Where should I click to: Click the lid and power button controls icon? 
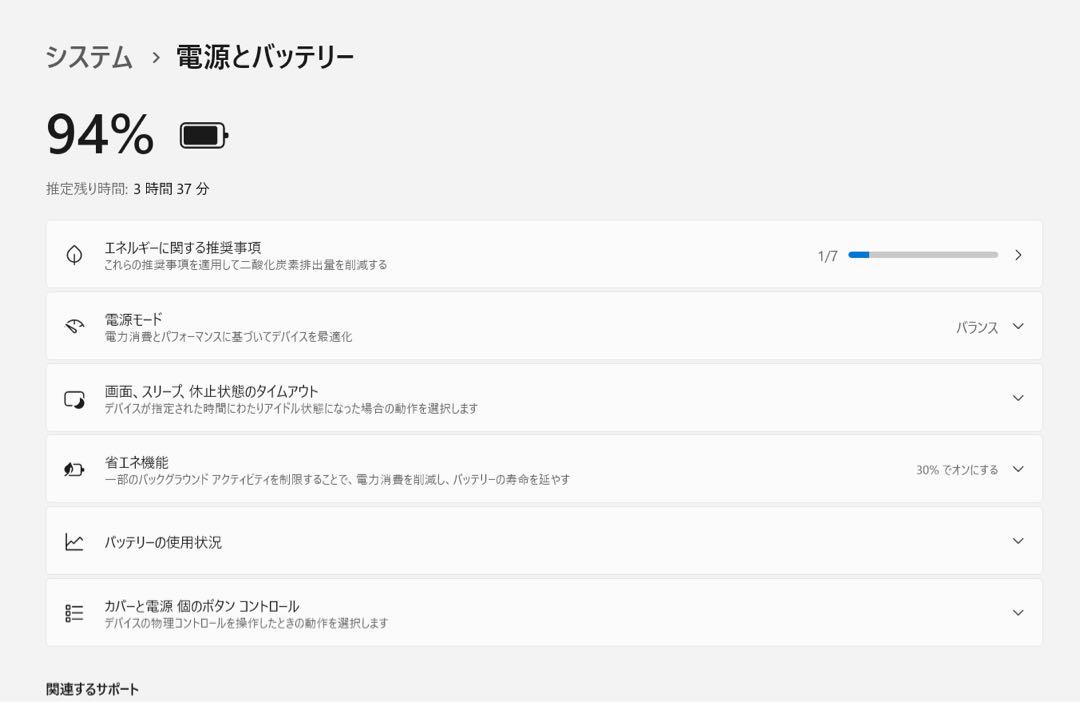tap(74, 613)
